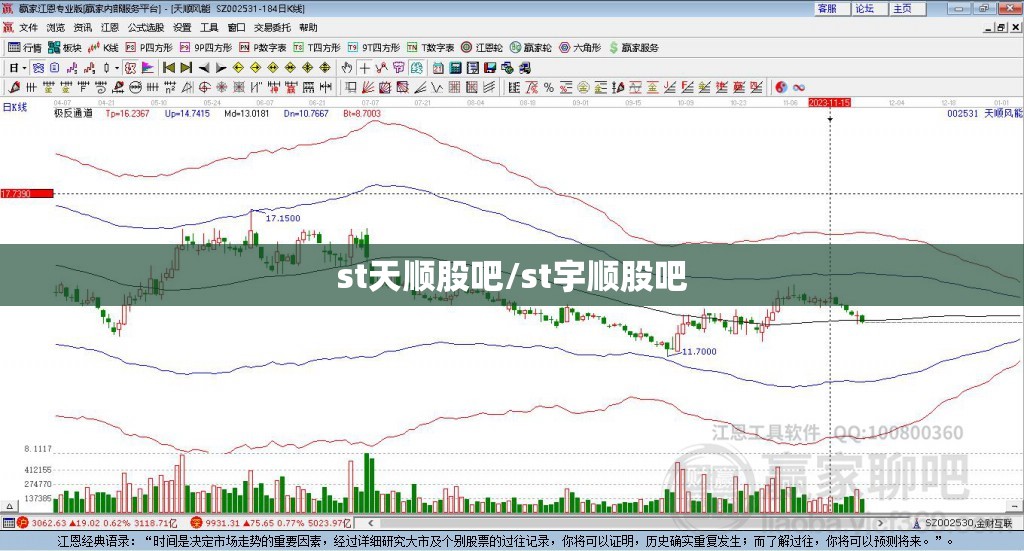This screenshot has width=1024, height=551.
Task: Select the percent % line tool
Action: (x=549, y=87)
